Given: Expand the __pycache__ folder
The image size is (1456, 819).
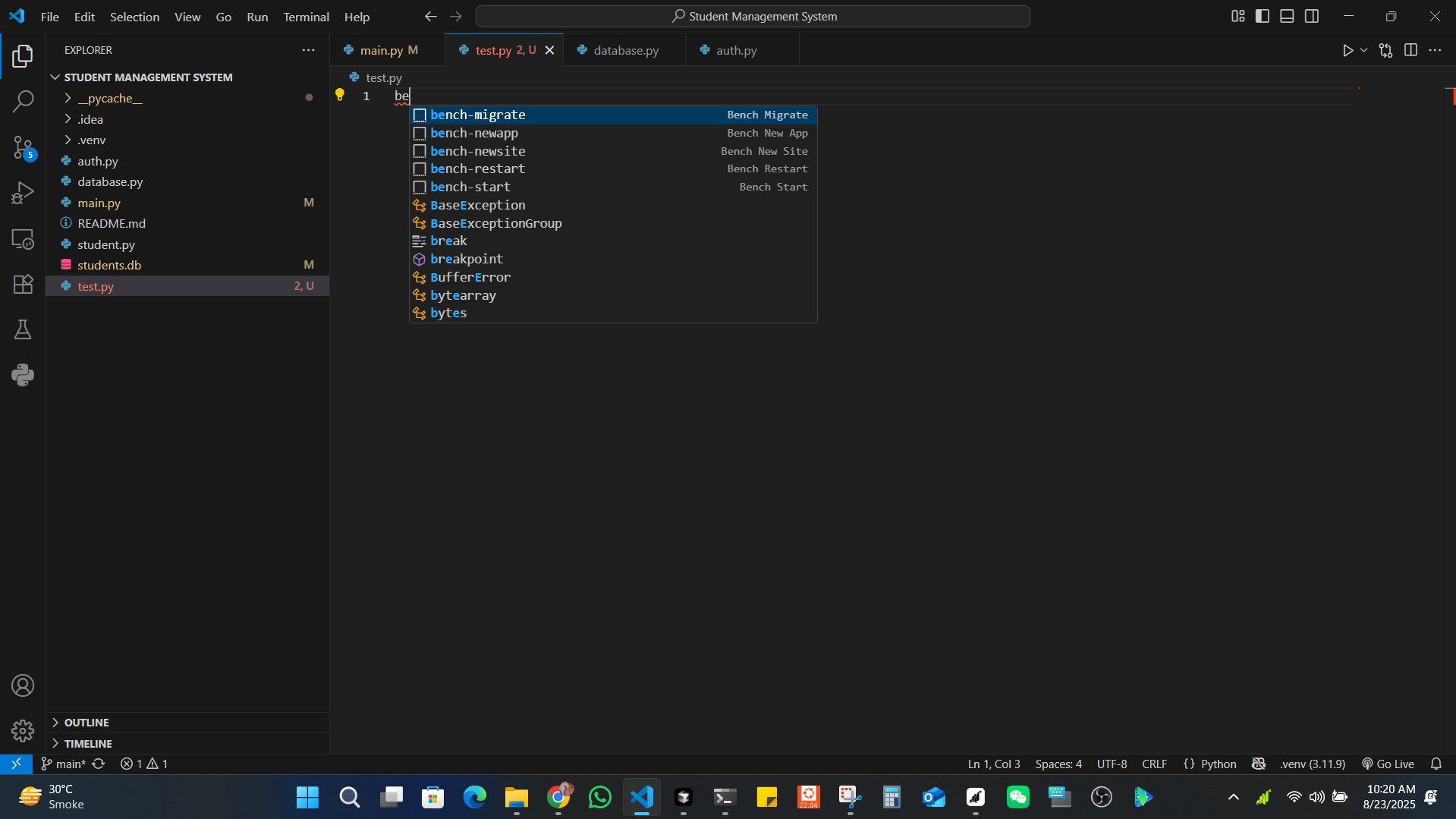Looking at the screenshot, I should point(109,98).
